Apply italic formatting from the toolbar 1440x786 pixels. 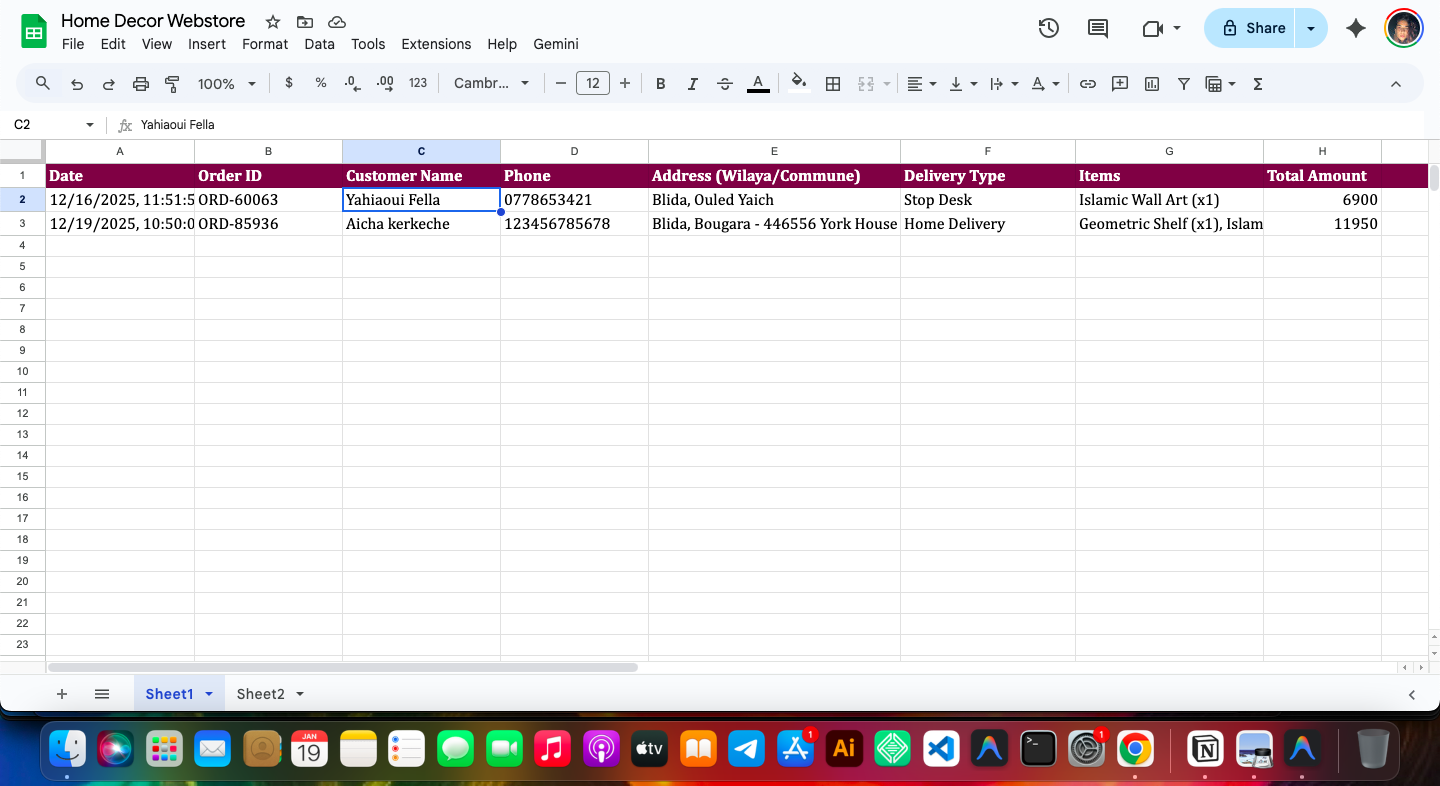(692, 83)
